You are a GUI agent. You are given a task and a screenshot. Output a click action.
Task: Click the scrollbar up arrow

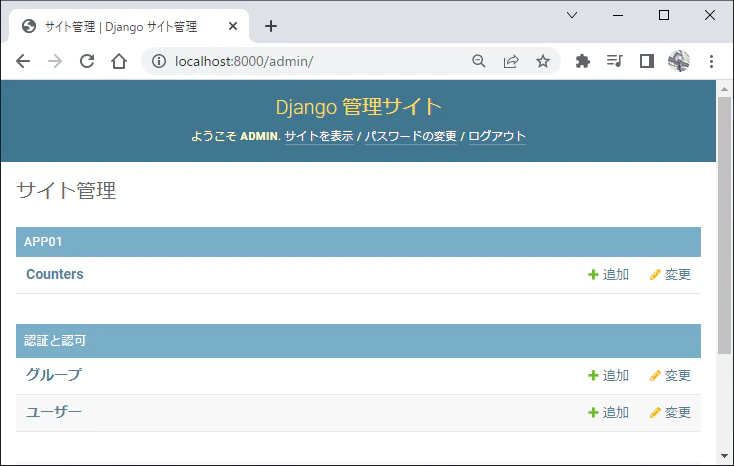(724, 89)
